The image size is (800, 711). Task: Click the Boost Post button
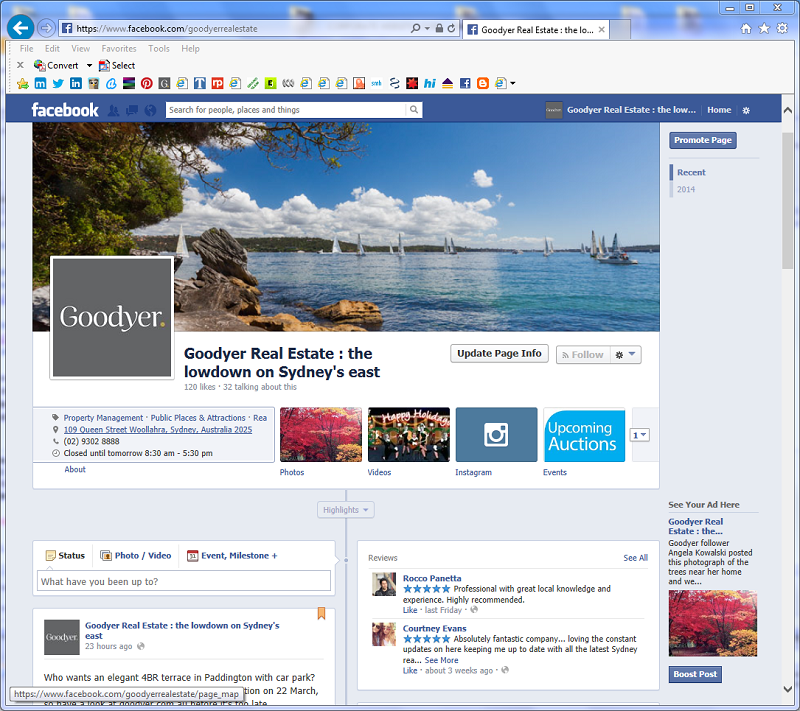point(695,674)
